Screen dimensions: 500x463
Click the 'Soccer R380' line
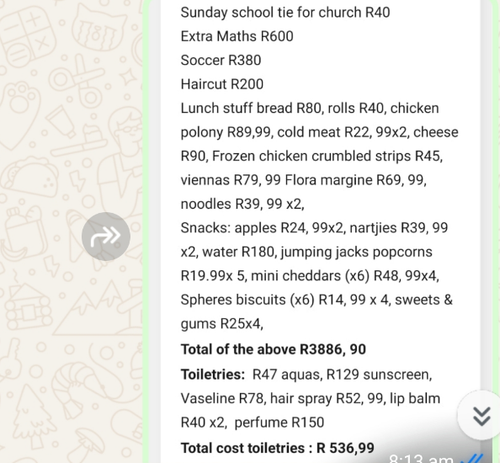tap(221, 60)
